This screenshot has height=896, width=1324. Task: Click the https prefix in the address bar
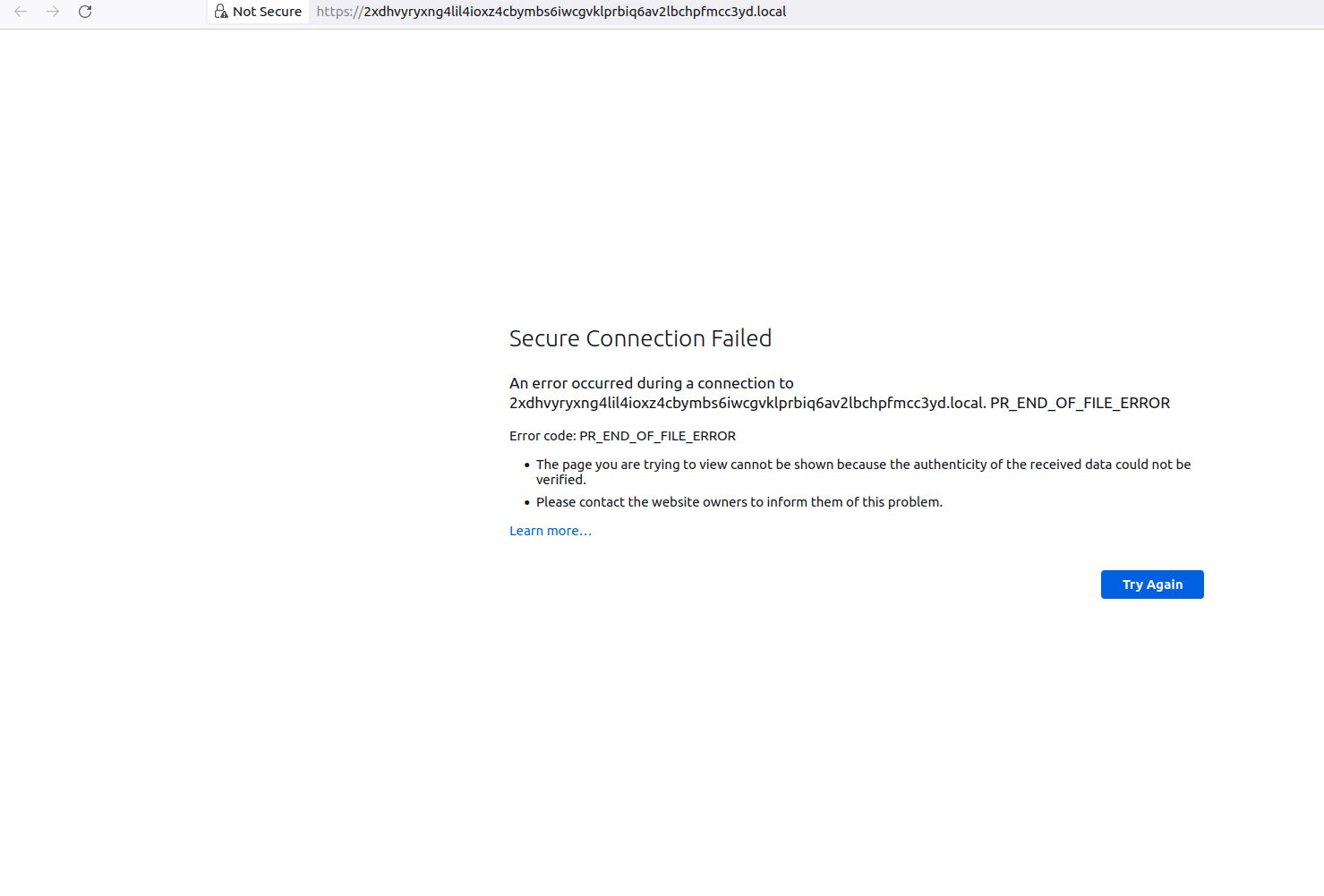[337, 12]
